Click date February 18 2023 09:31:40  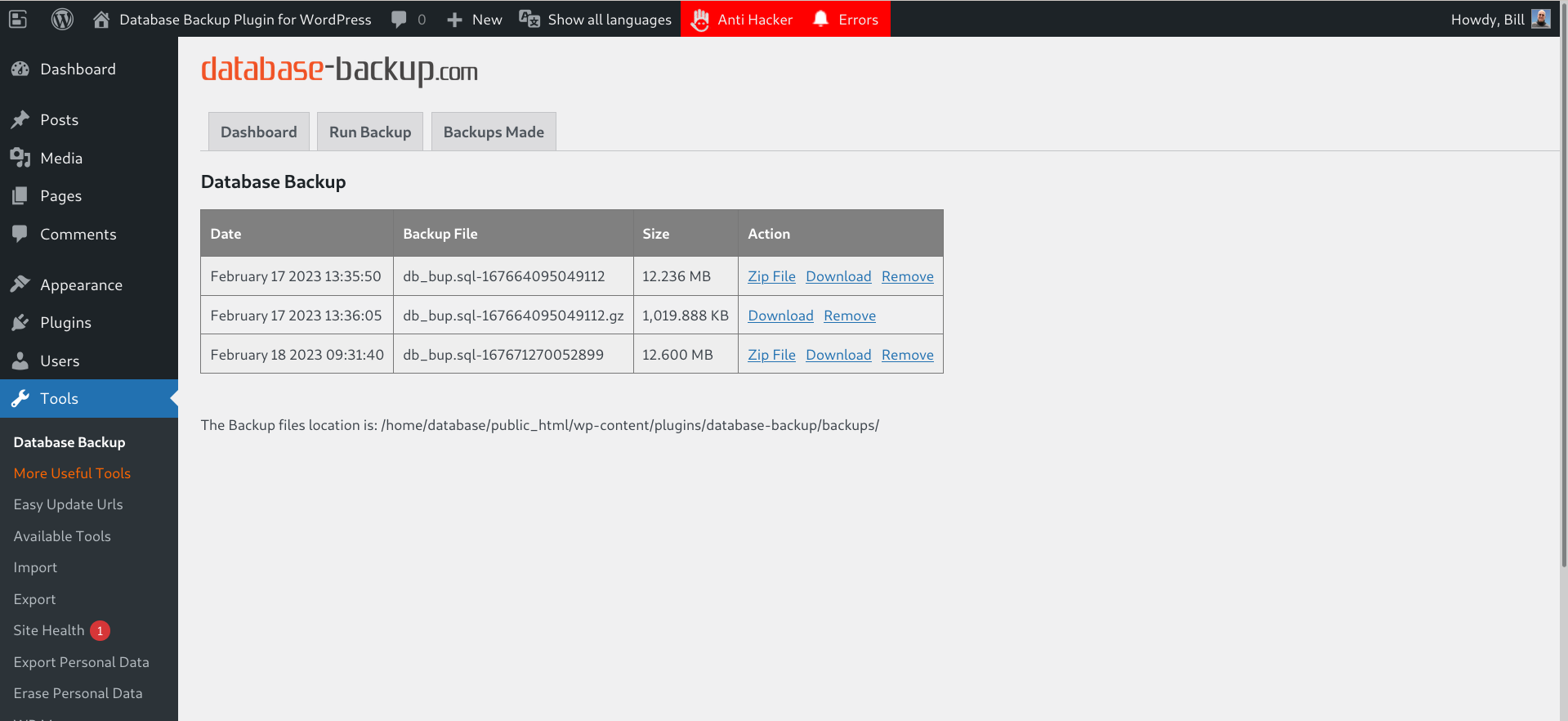[297, 356]
